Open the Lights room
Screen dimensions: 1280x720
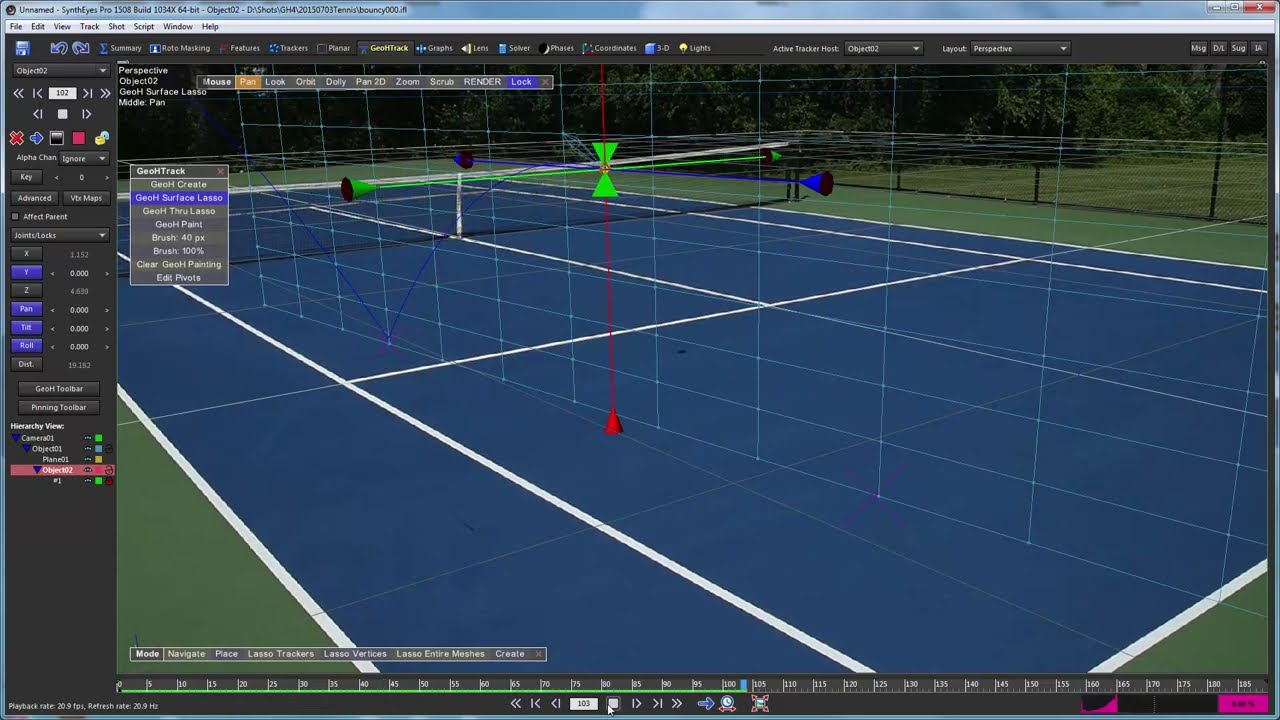695,48
